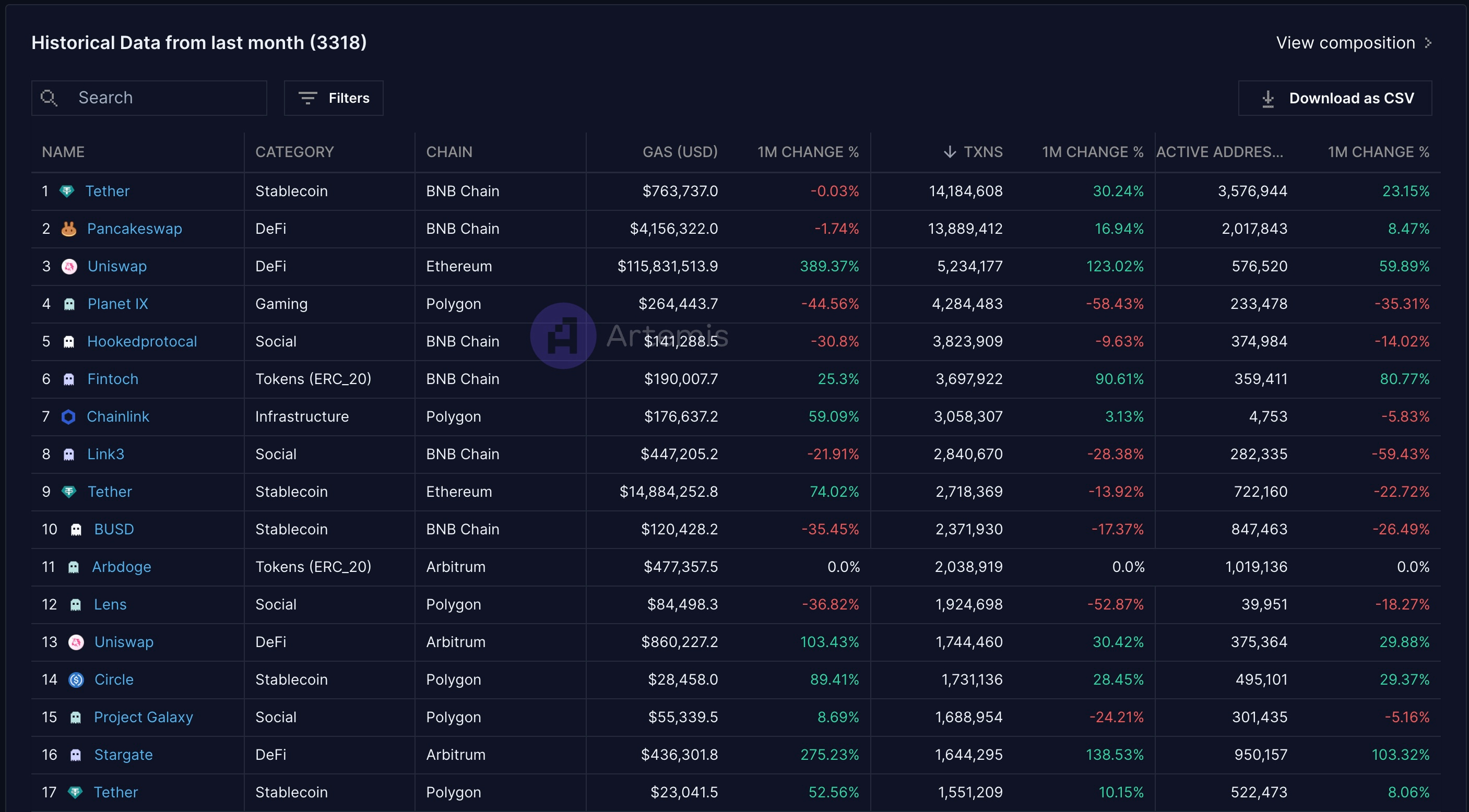Screen dimensions: 1469x812
Task: Click the Hookedprotocal ghost icon
Action: click(x=68, y=342)
